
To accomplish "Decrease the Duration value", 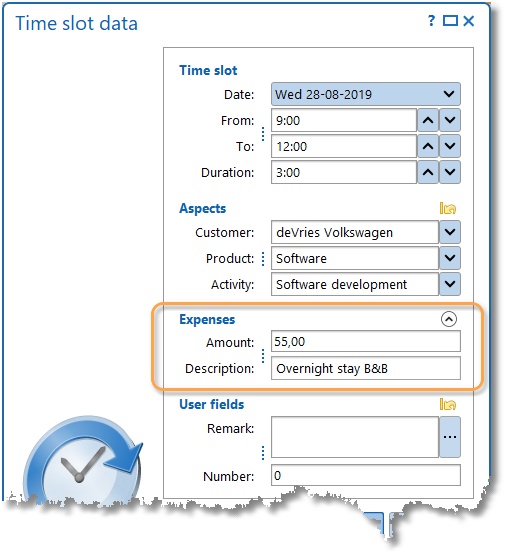I will [450, 172].
